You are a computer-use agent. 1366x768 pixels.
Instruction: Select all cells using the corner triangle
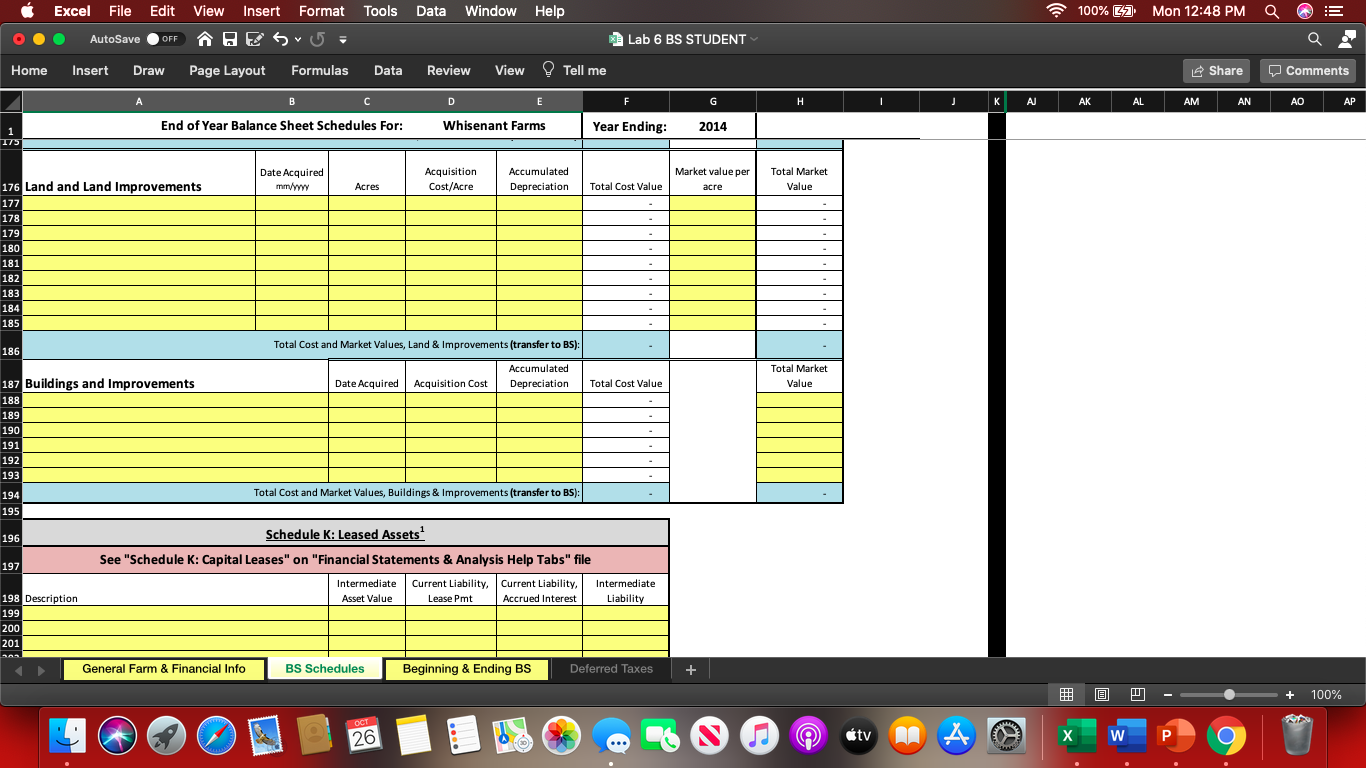tap(11, 101)
